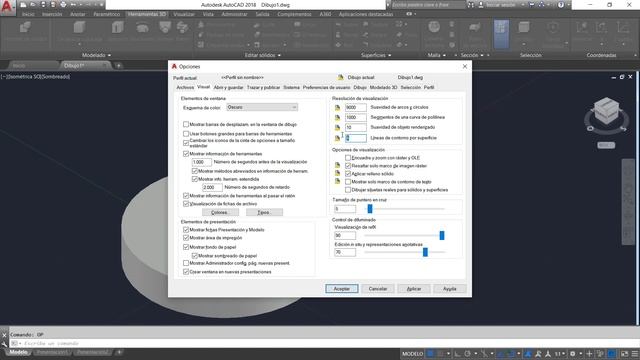
Task: Enable 'Usar botones grandes para barras de herramientas'
Action: [186, 133]
